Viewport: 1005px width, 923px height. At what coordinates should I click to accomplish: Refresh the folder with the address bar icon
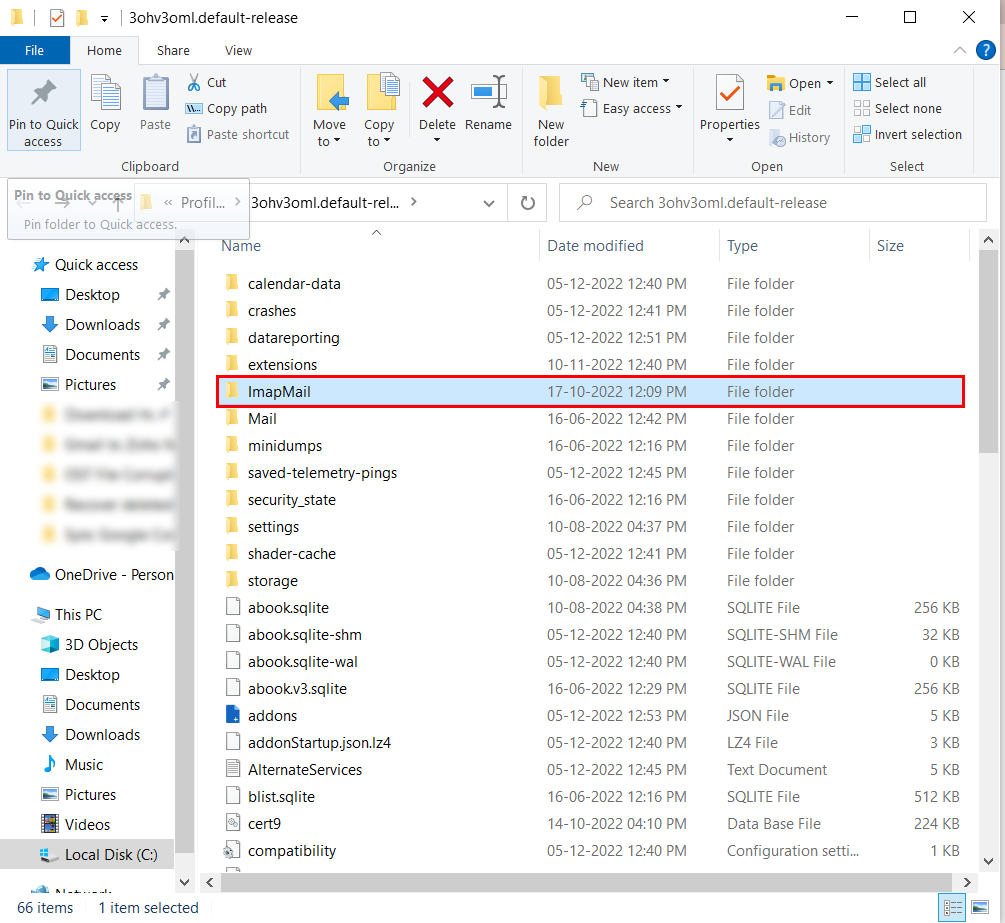point(527,202)
